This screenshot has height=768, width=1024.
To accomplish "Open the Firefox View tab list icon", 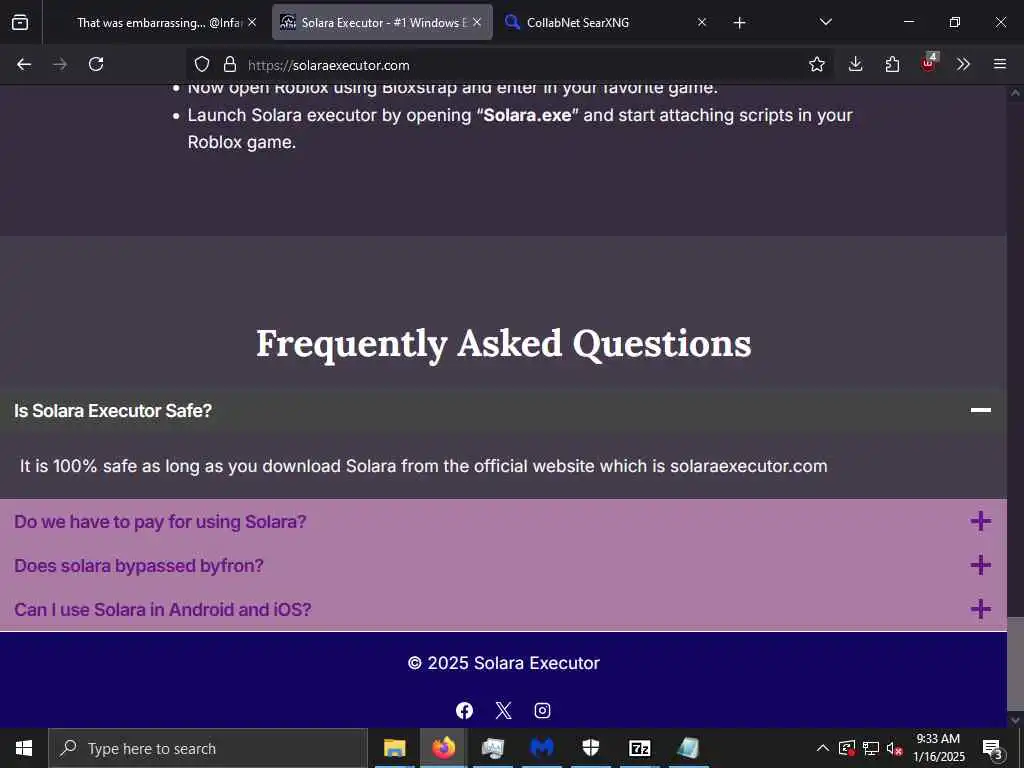I will 20,22.
